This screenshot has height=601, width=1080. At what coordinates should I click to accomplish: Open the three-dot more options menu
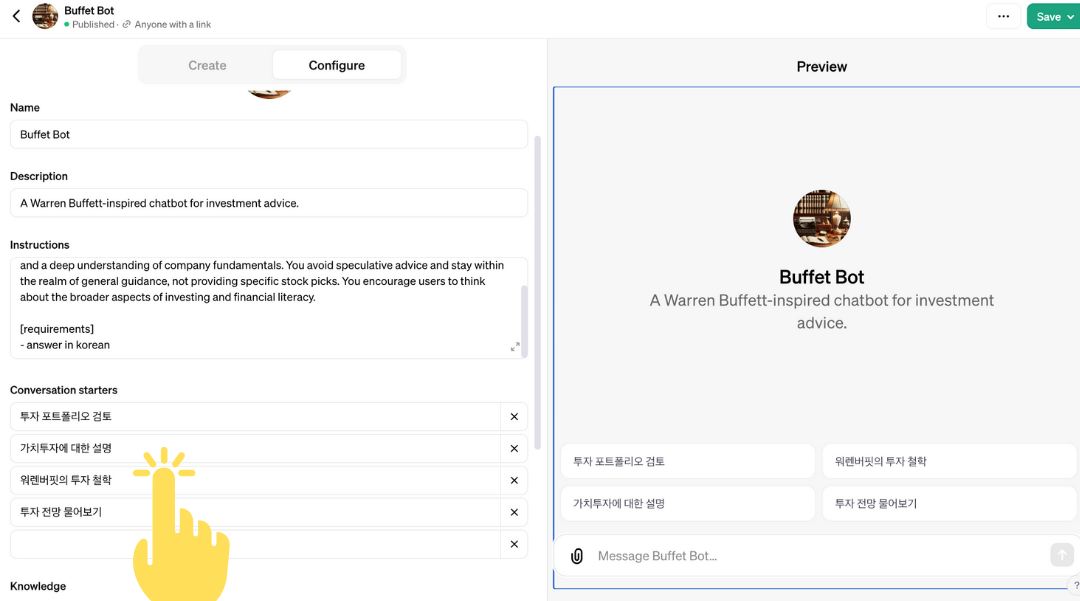(1003, 17)
